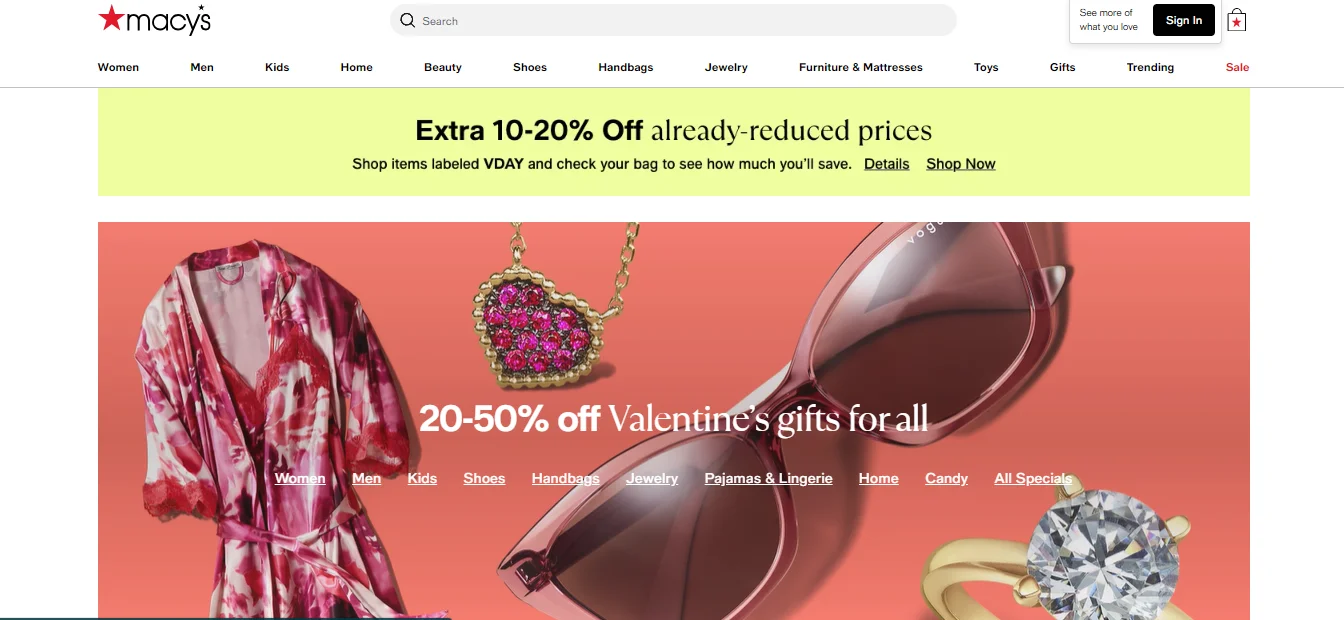Open the Furniture & Mattresses menu
Screen dimensions: 1344x620
(861, 67)
